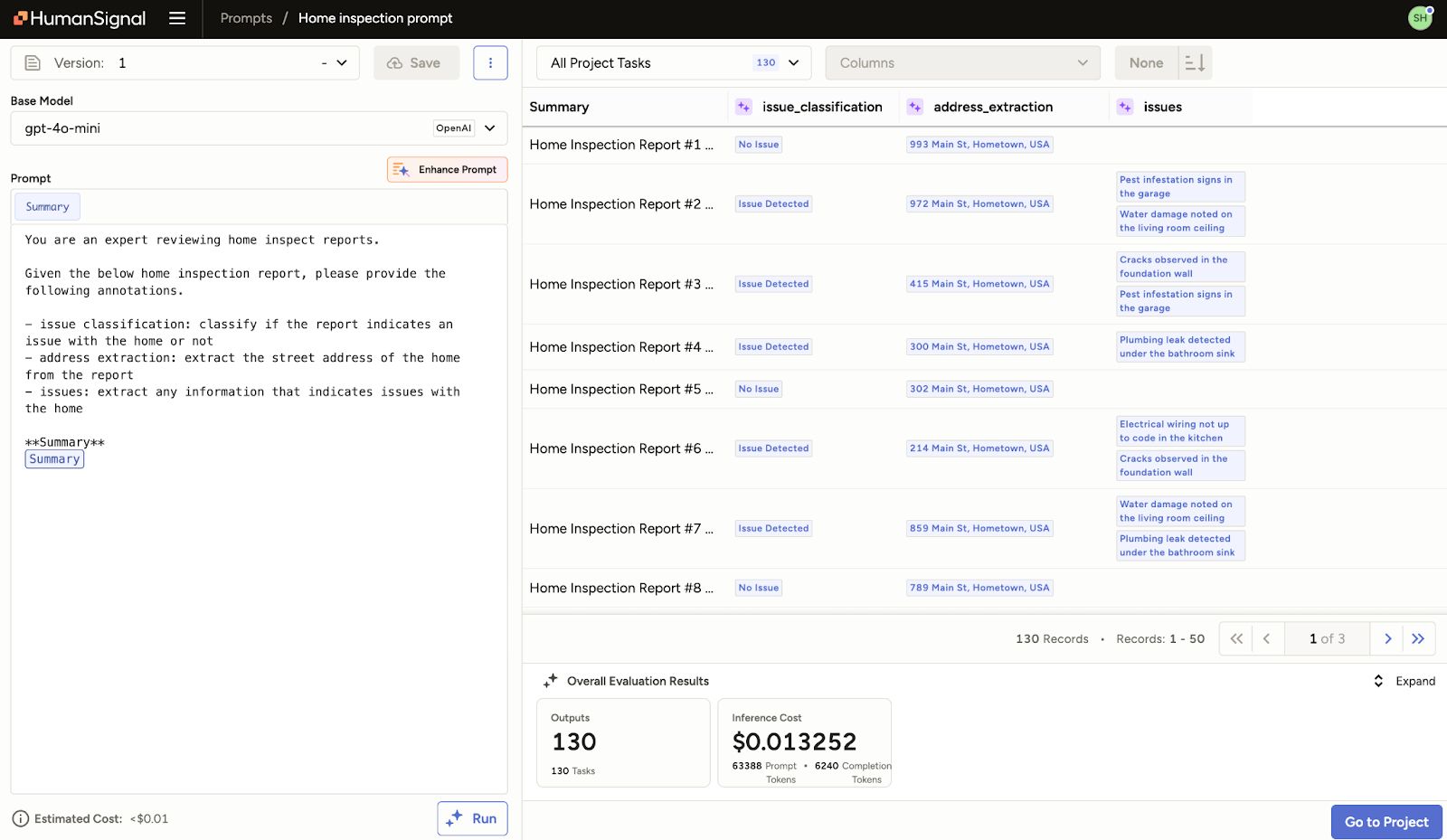The width and height of the screenshot is (1447, 840).
Task: Click the No Issue tag for Report #1
Action: [x=759, y=145]
